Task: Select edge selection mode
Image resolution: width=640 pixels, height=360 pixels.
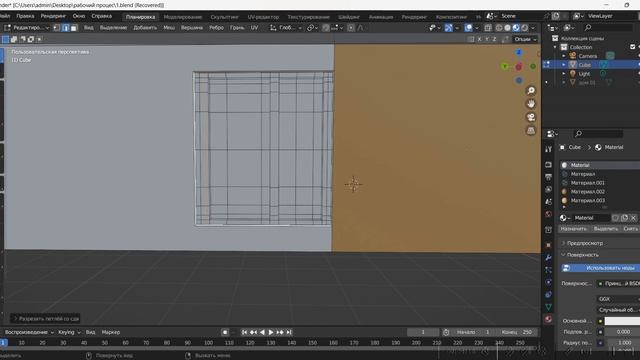Action: [65, 28]
